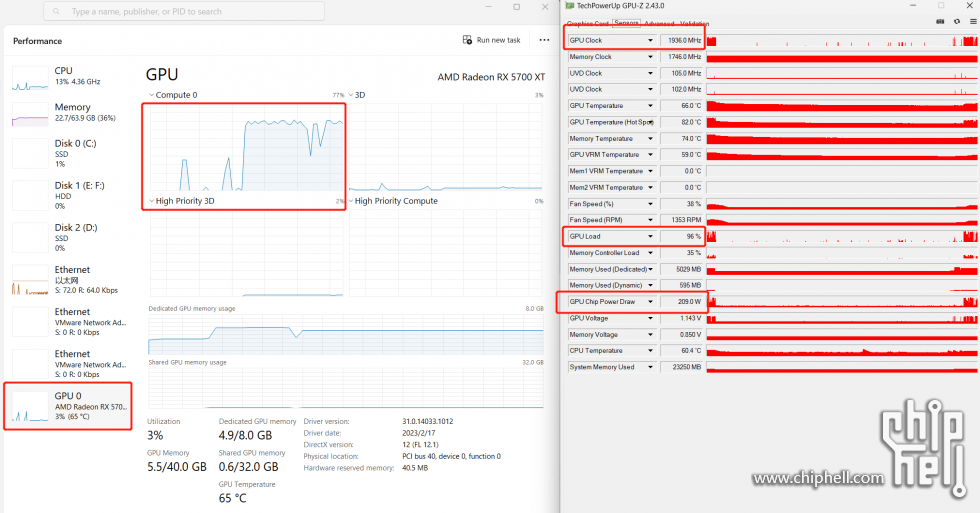Click the AMD Radeon RX 5700 XT title

[491, 77]
